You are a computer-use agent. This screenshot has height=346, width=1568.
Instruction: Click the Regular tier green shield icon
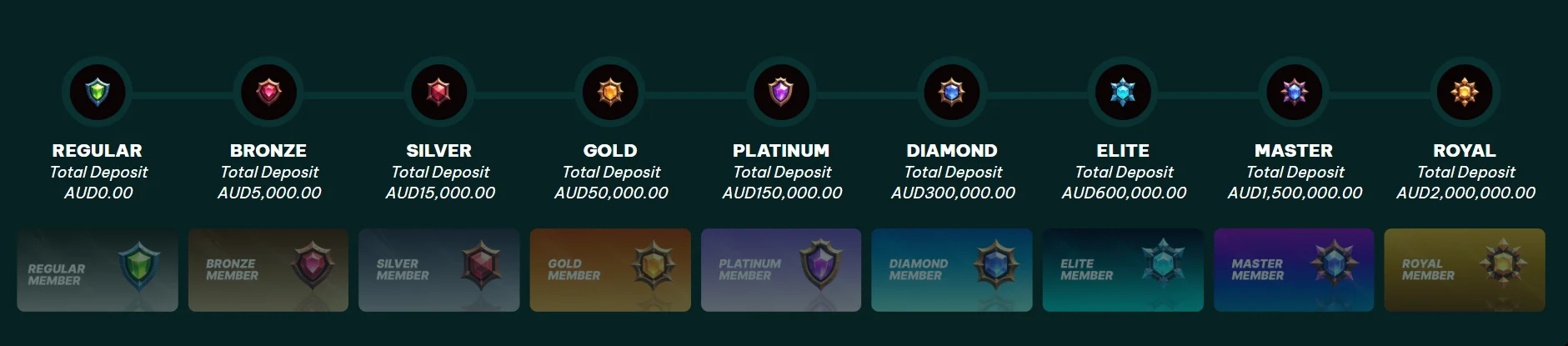click(x=98, y=91)
